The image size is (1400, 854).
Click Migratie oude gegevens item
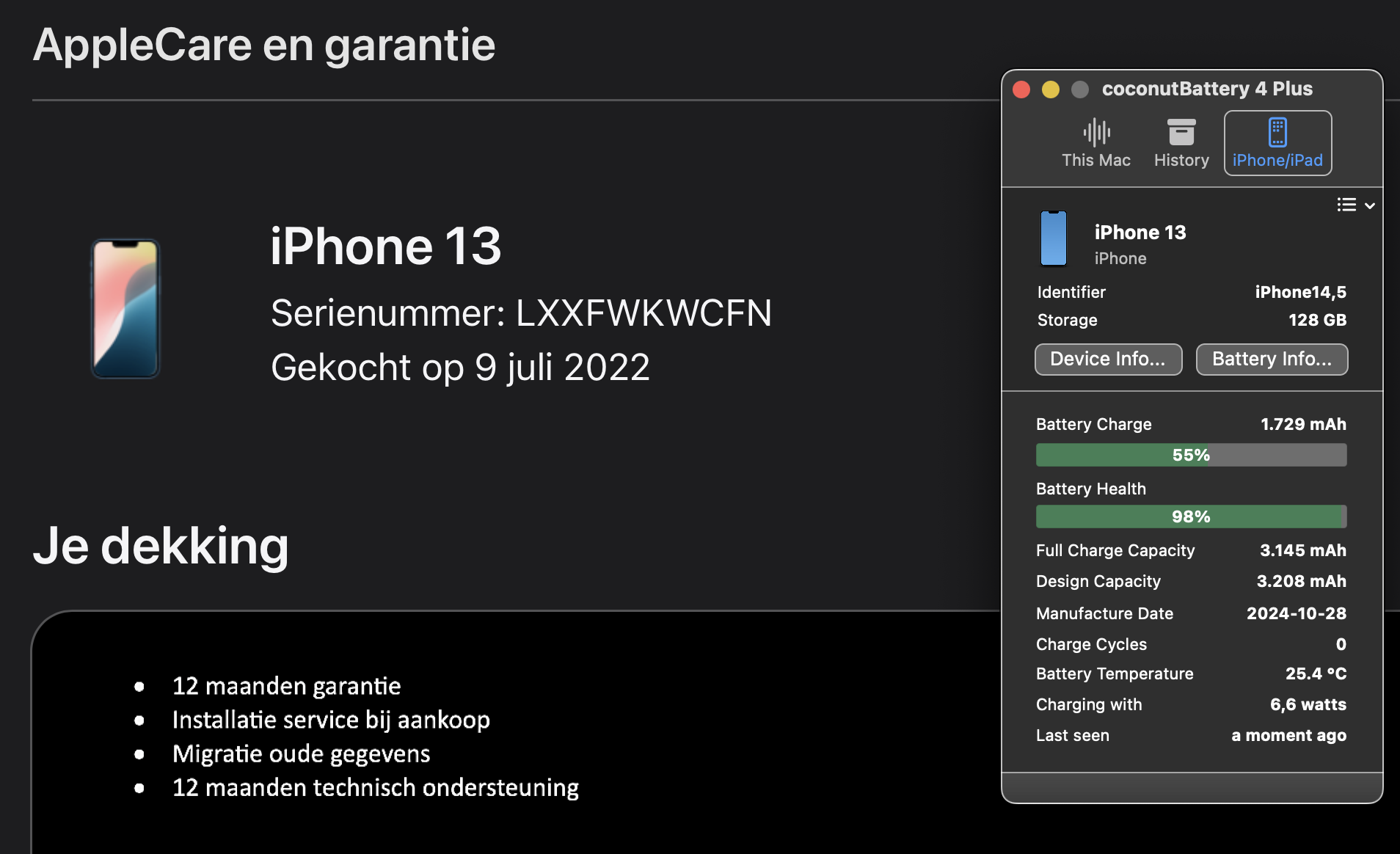301,753
